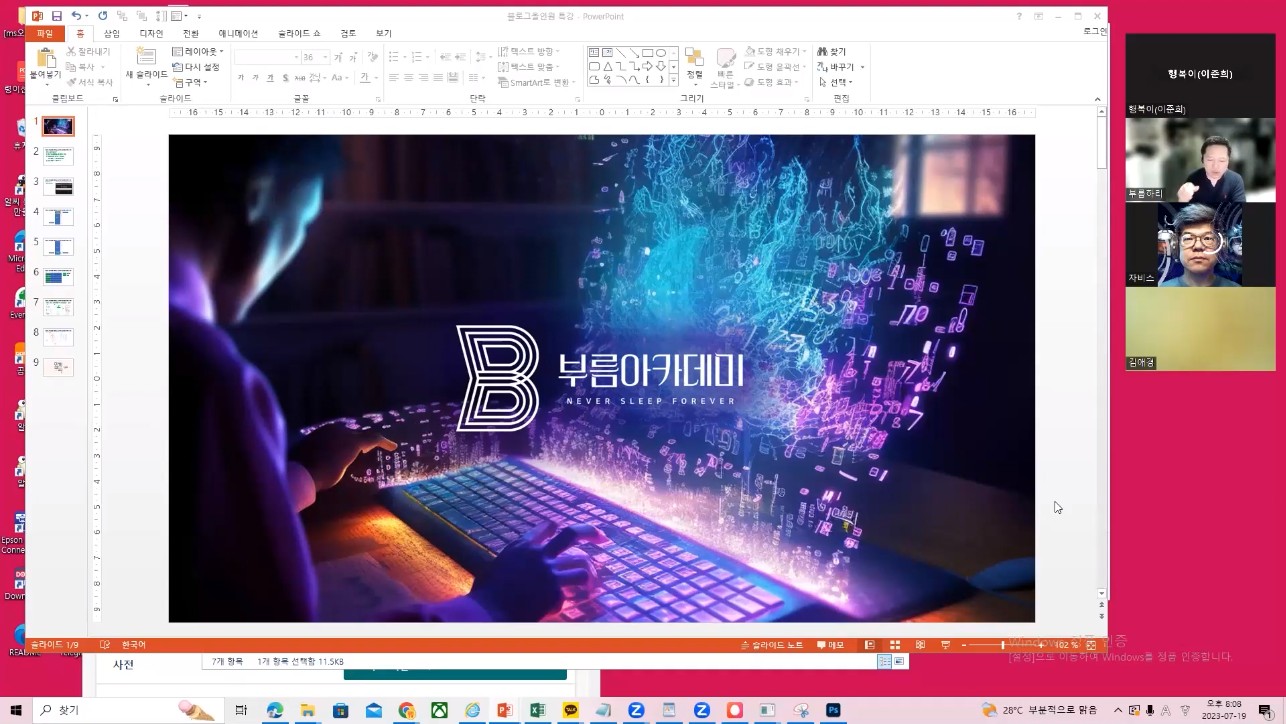The image size is (1286, 724).
Task: Open Text Direction (텍스트 방향) dropdown
Action: 529,51
